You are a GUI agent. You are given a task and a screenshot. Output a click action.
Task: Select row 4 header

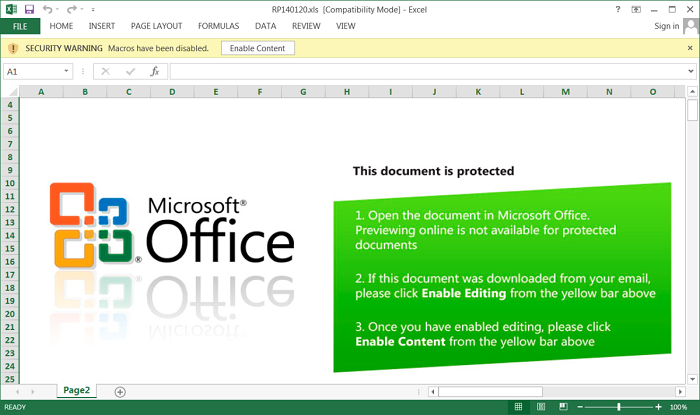click(10, 105)
